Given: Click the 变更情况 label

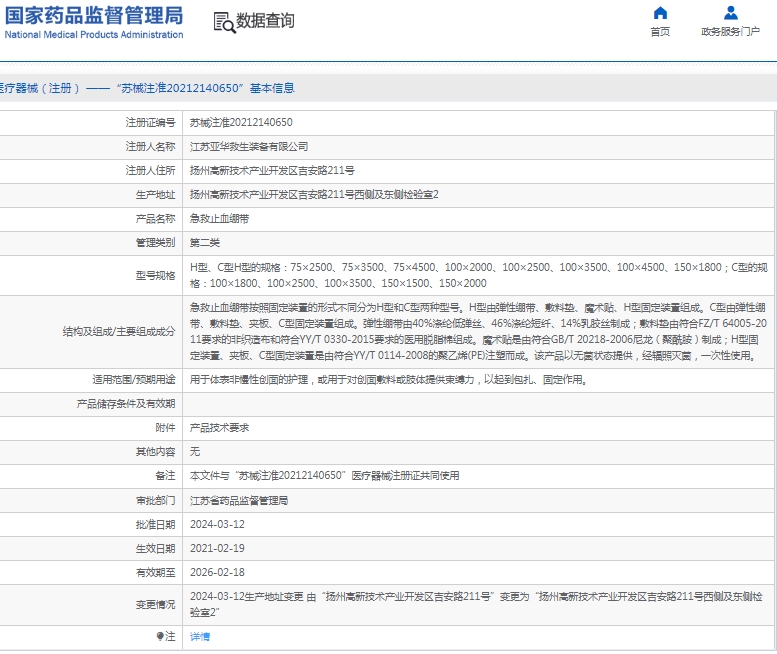Looking at the screenshot, I should pyautogui.click(x=156, y=604).
